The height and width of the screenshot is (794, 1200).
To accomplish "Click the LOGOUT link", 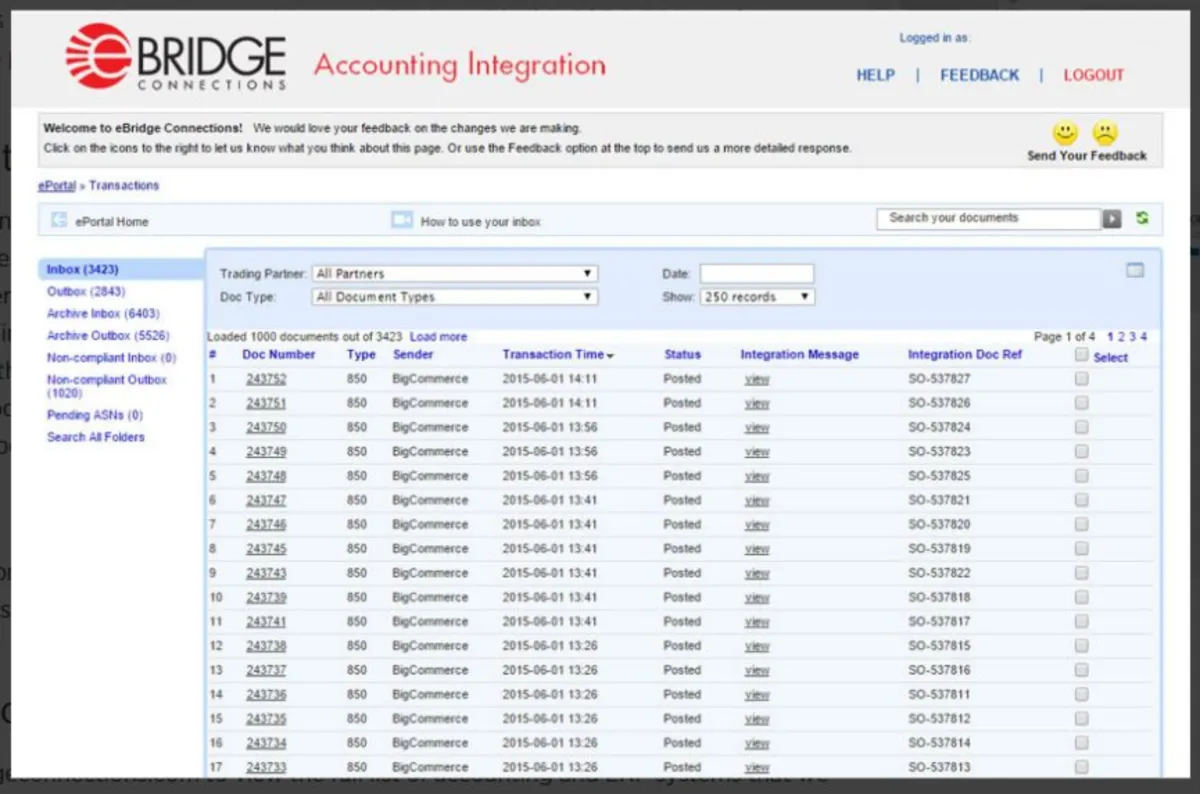I will click(1093, 75).
